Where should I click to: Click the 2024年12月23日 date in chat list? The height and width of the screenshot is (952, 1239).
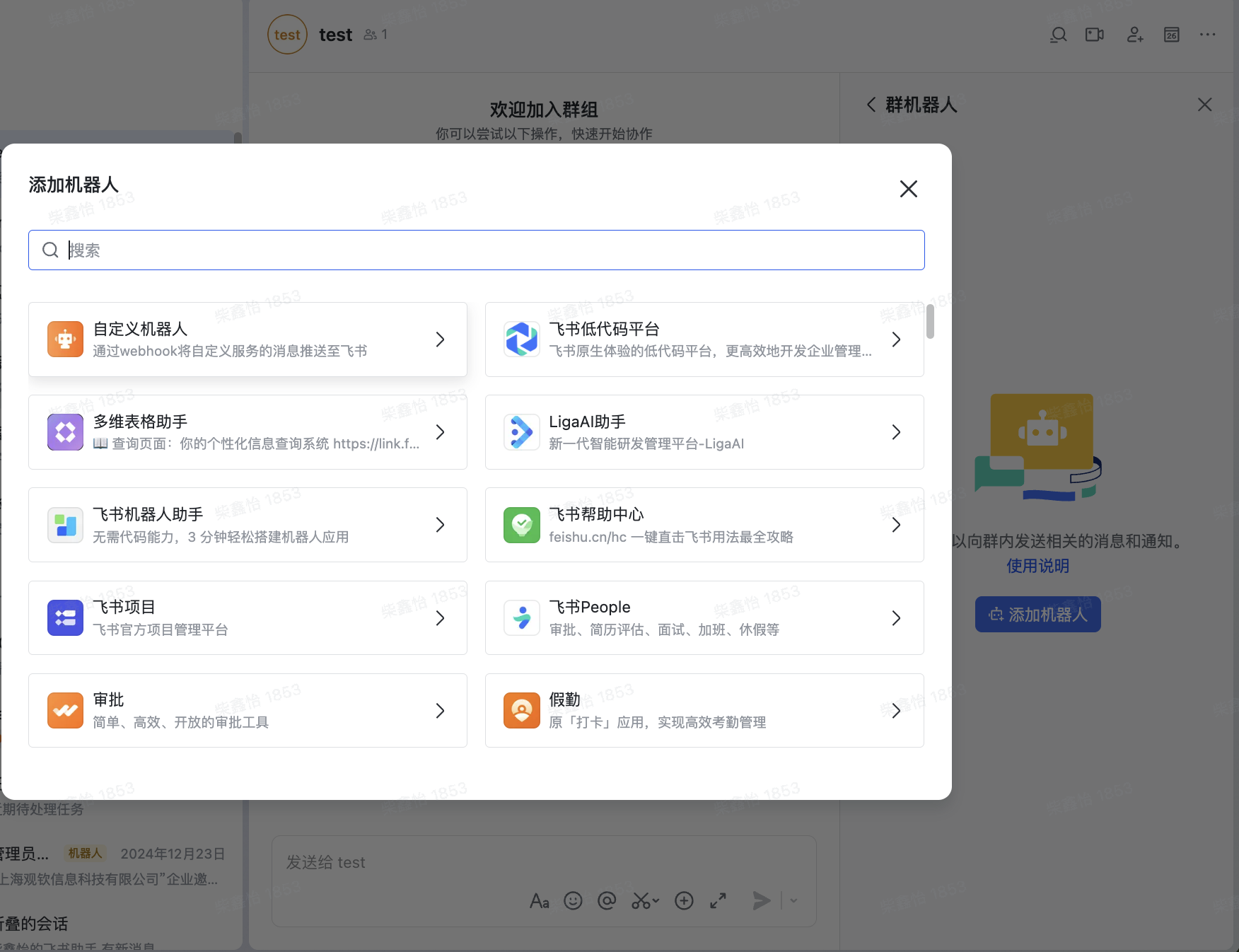pyautogui.click(x=173, y=854)
